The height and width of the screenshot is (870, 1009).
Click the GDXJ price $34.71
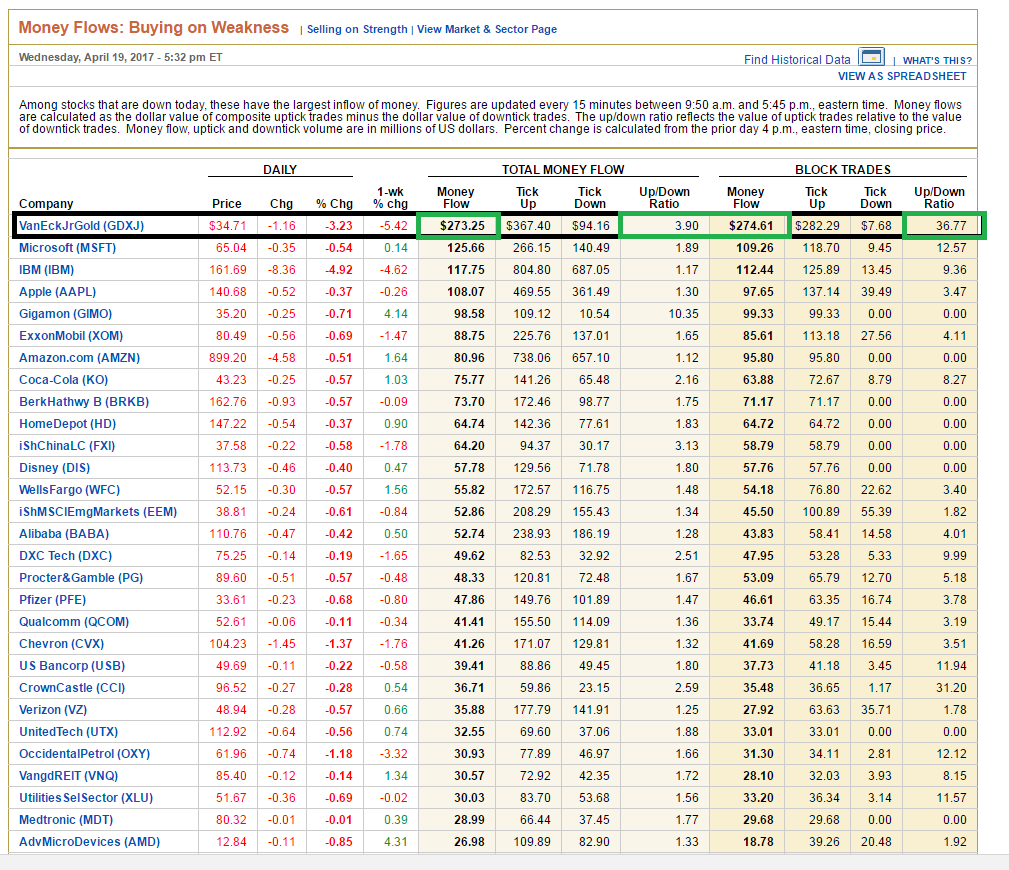pos(228,226)
